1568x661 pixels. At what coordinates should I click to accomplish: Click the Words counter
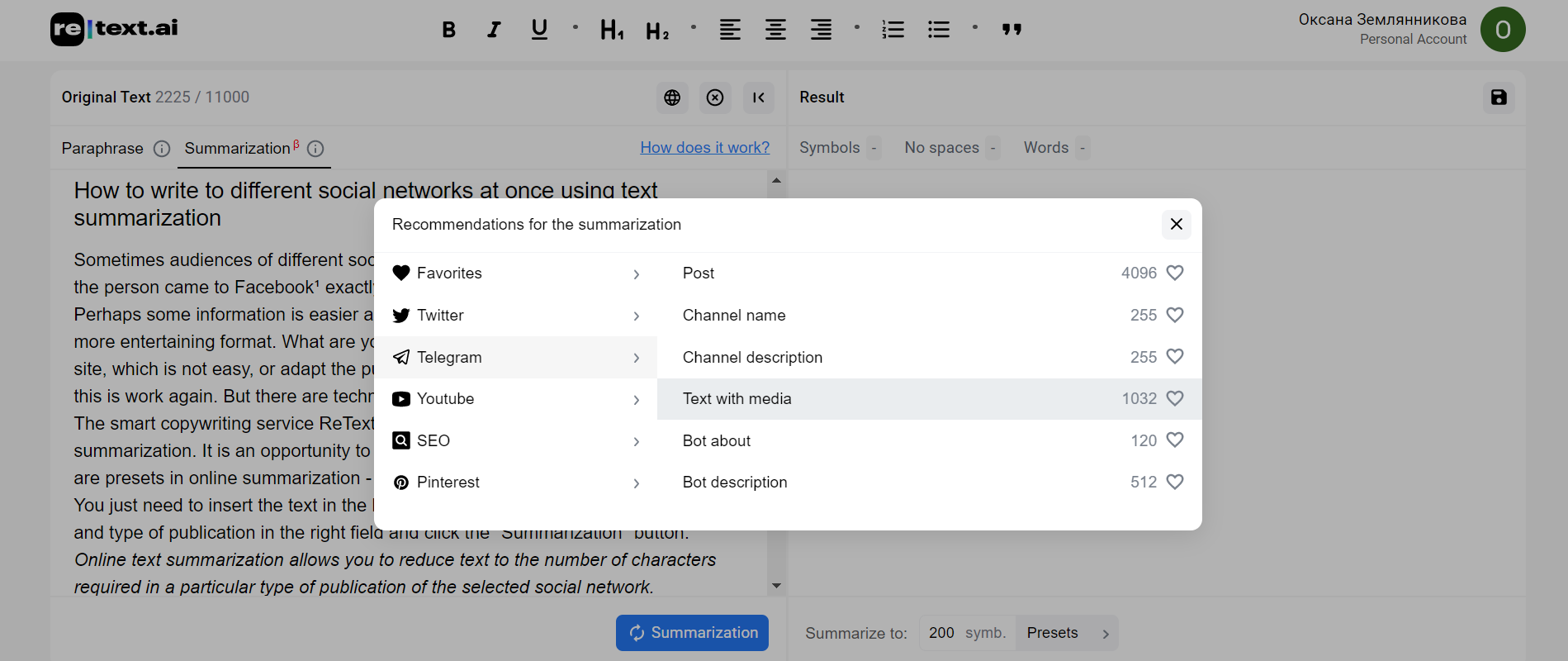pos(1056,148)
